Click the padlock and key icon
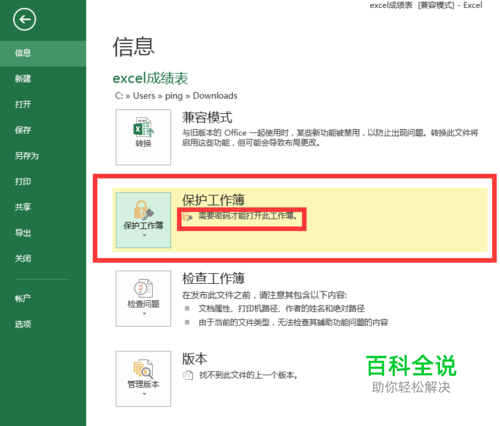The height and width of the screenshot is (426, 500). (x=143, y=210)
